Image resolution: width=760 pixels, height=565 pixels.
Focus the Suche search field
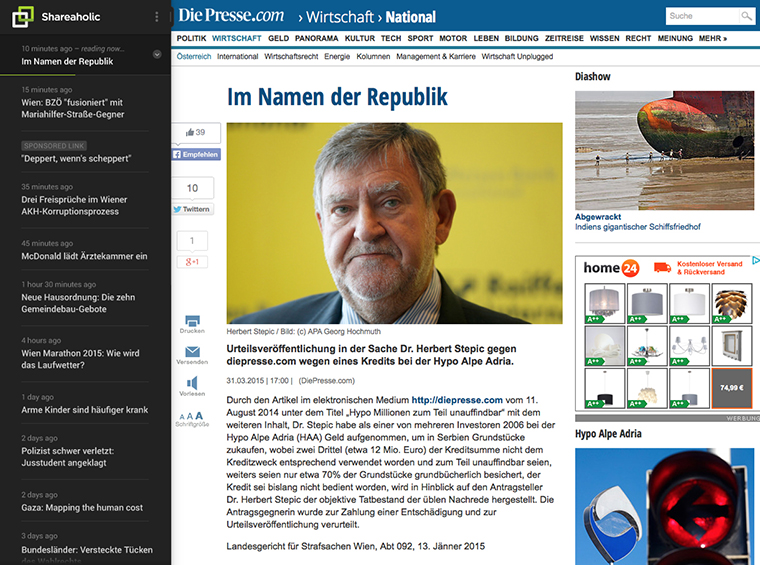[702, 16]
